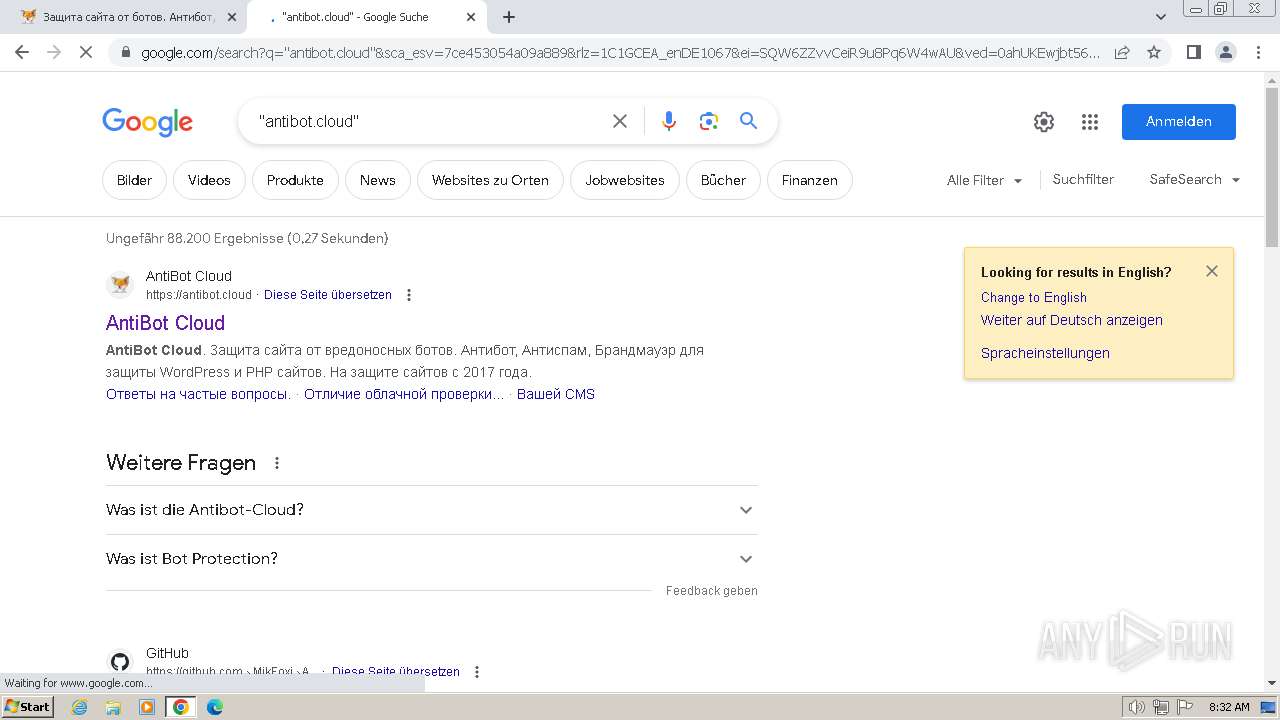Open the AntiBot Cloud result title

[x=165, y=323]
